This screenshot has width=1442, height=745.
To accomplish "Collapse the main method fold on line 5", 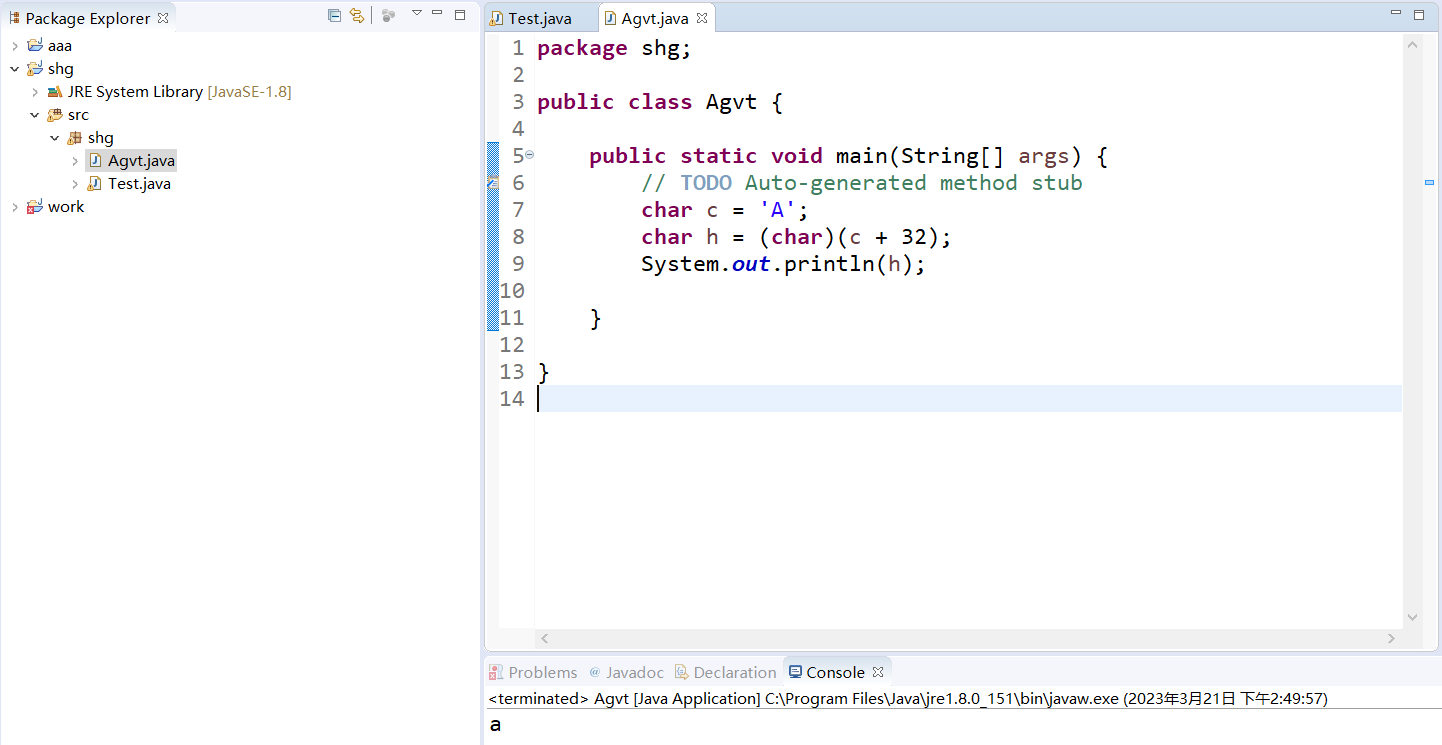I will click(529, 155).
